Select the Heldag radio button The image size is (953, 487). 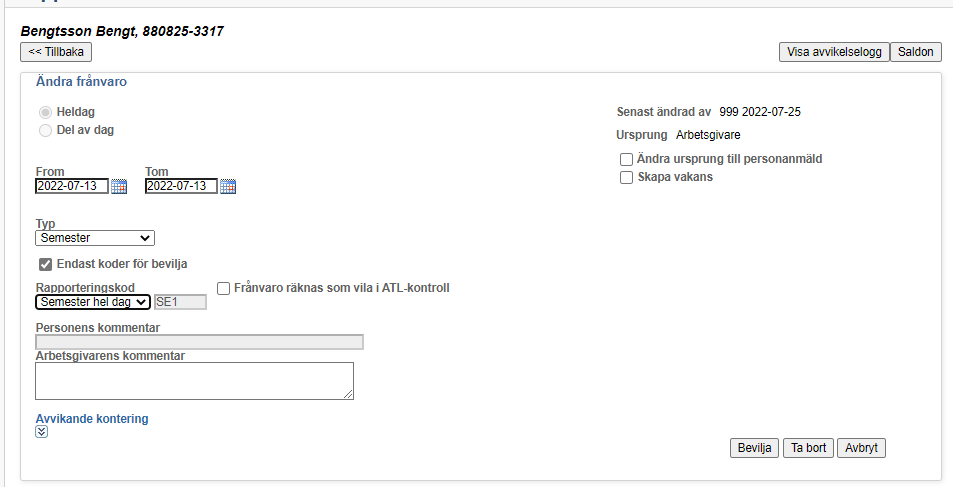46,112
